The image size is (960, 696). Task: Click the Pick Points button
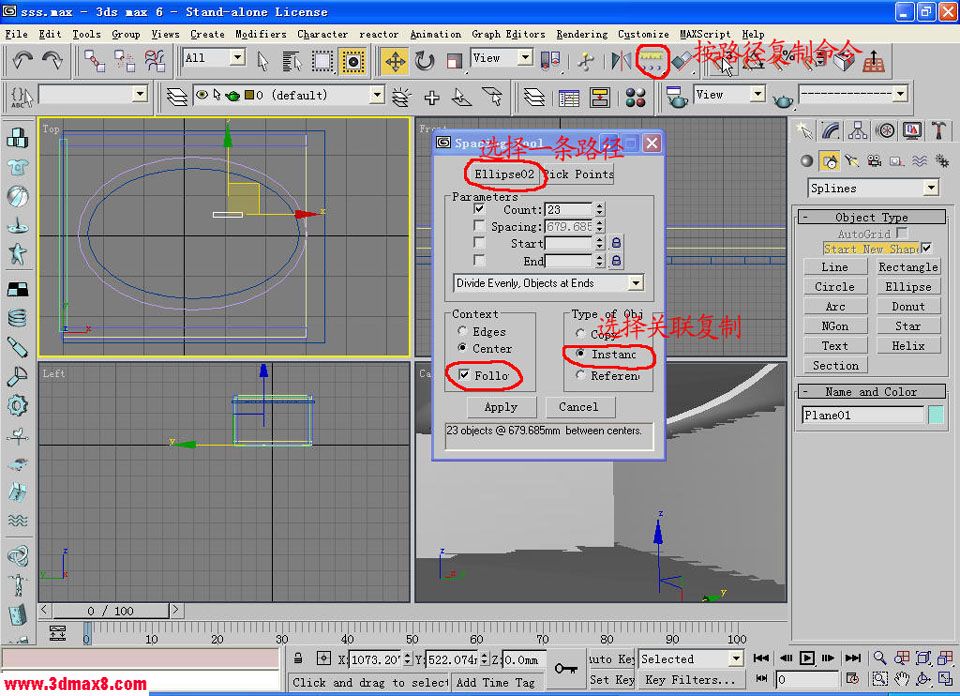click(579, 174)
